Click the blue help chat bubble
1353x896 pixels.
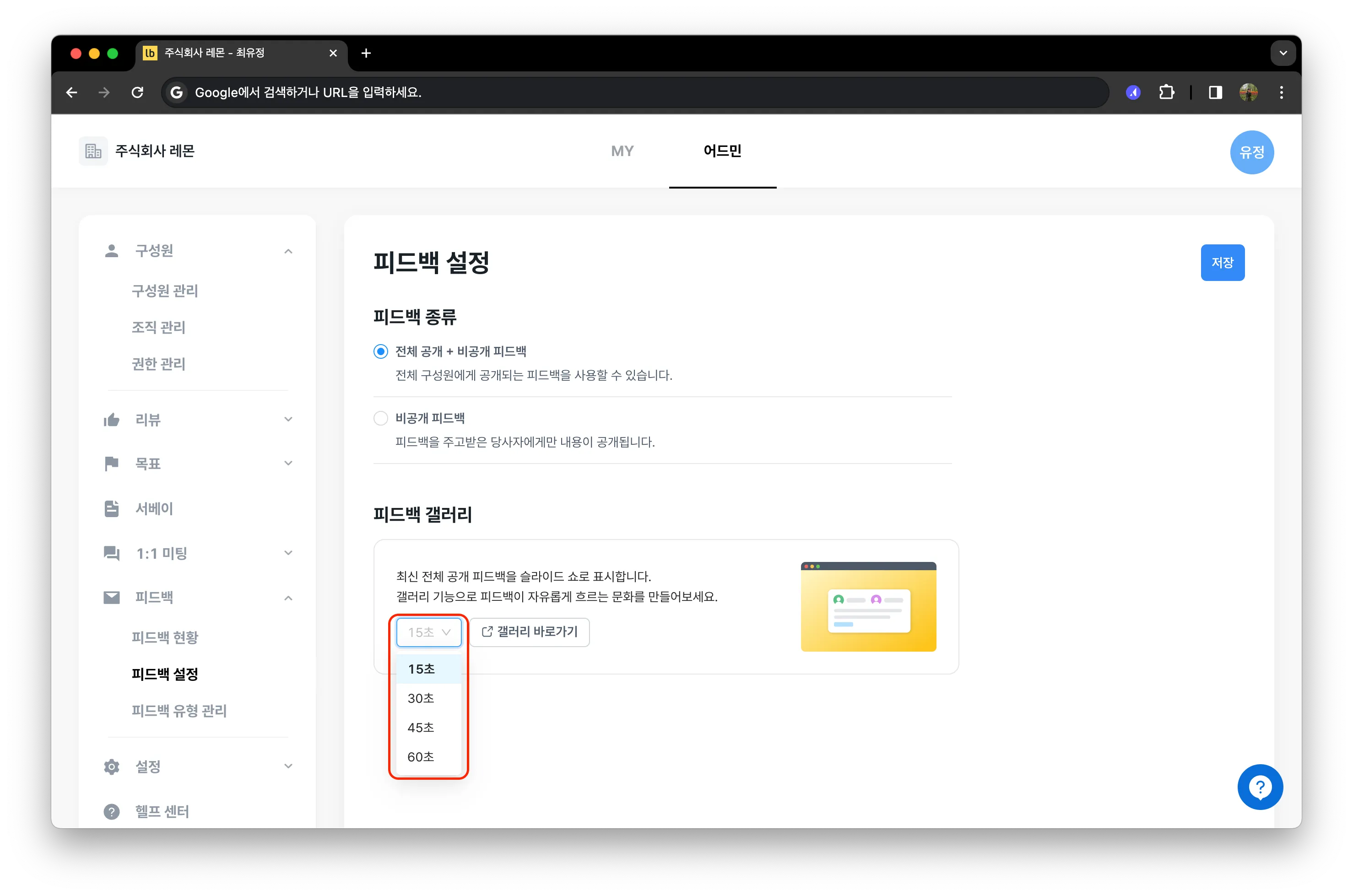1260,787
